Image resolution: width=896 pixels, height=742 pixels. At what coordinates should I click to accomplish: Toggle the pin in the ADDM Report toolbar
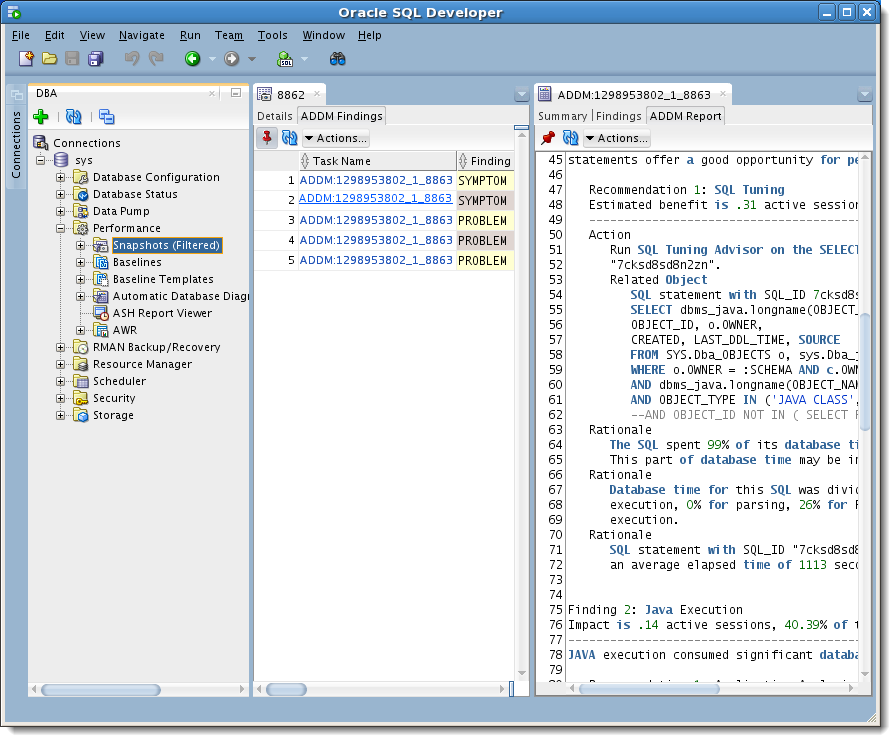pyautogui.click(x=547, y=138)
